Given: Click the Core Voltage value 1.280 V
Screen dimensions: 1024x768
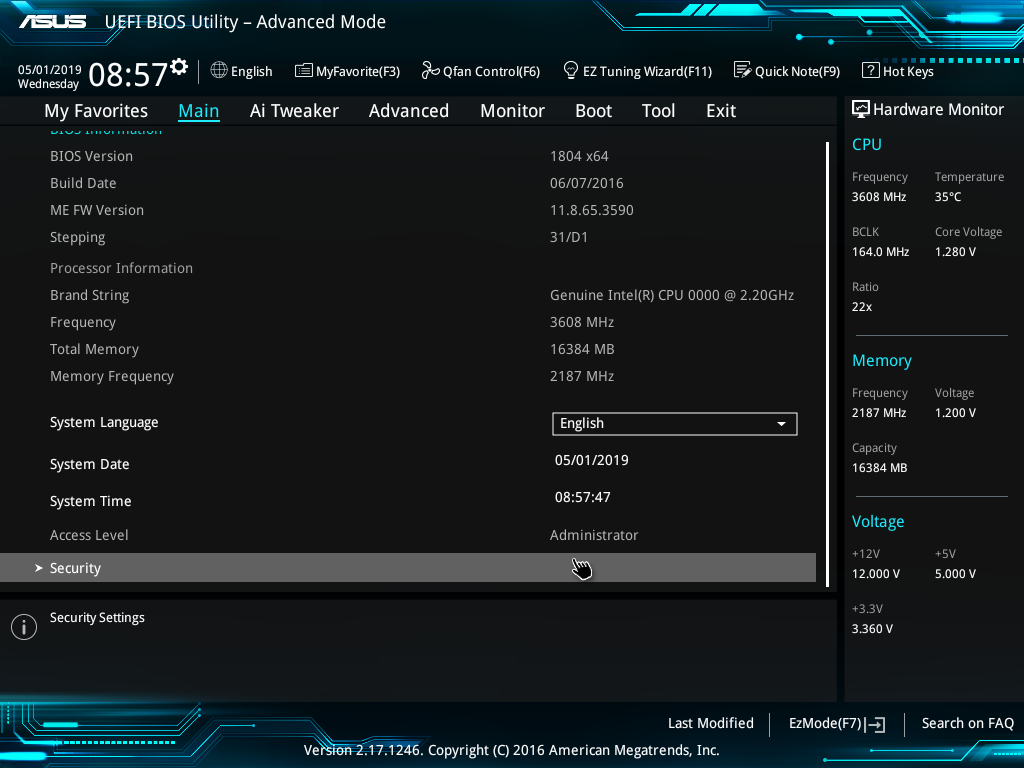Looking at the screenshot, I should coord(955,252).
